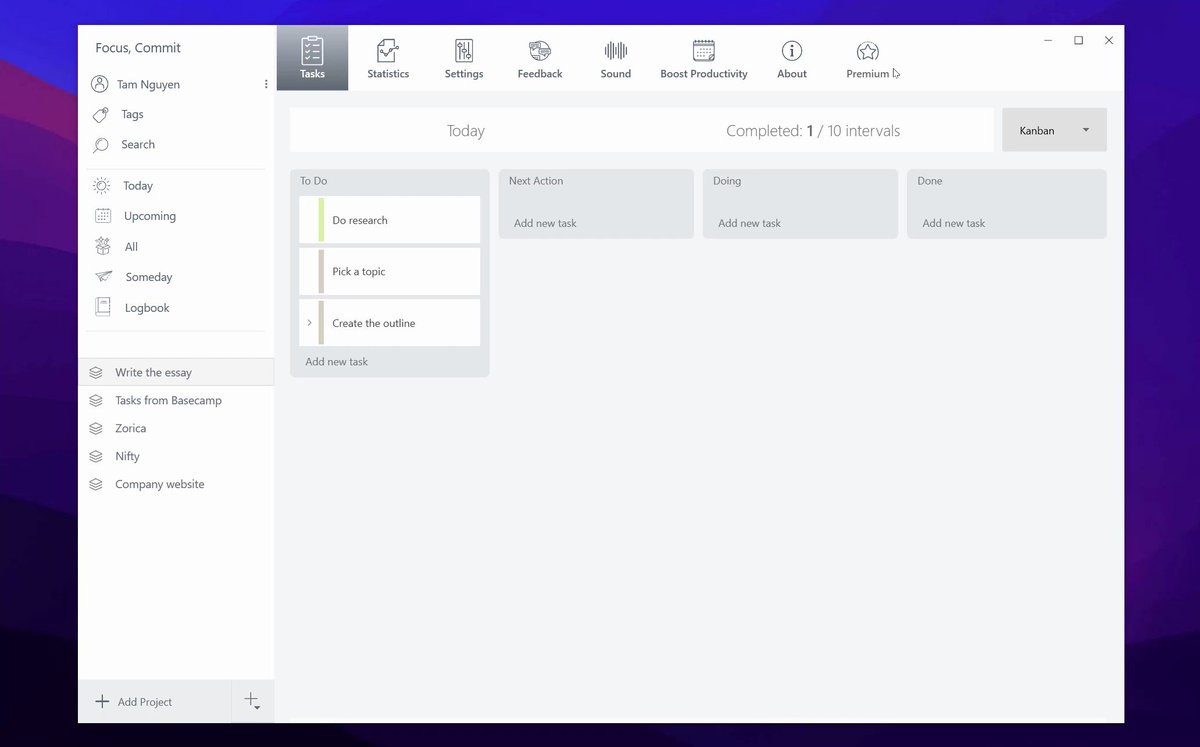Open the Logbook in sidebar

click(147, 308)
